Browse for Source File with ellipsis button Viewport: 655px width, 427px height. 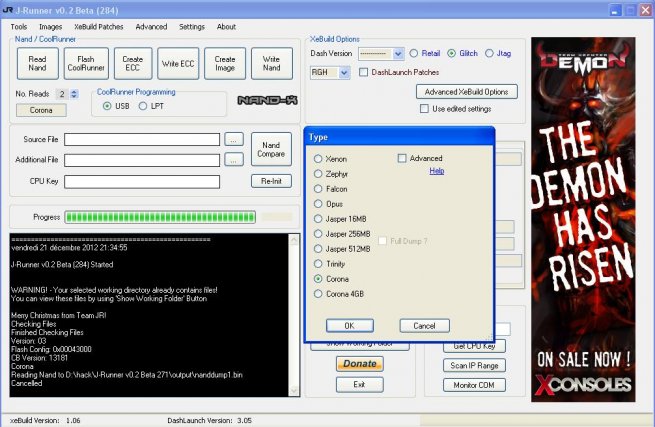pos(233,139)
